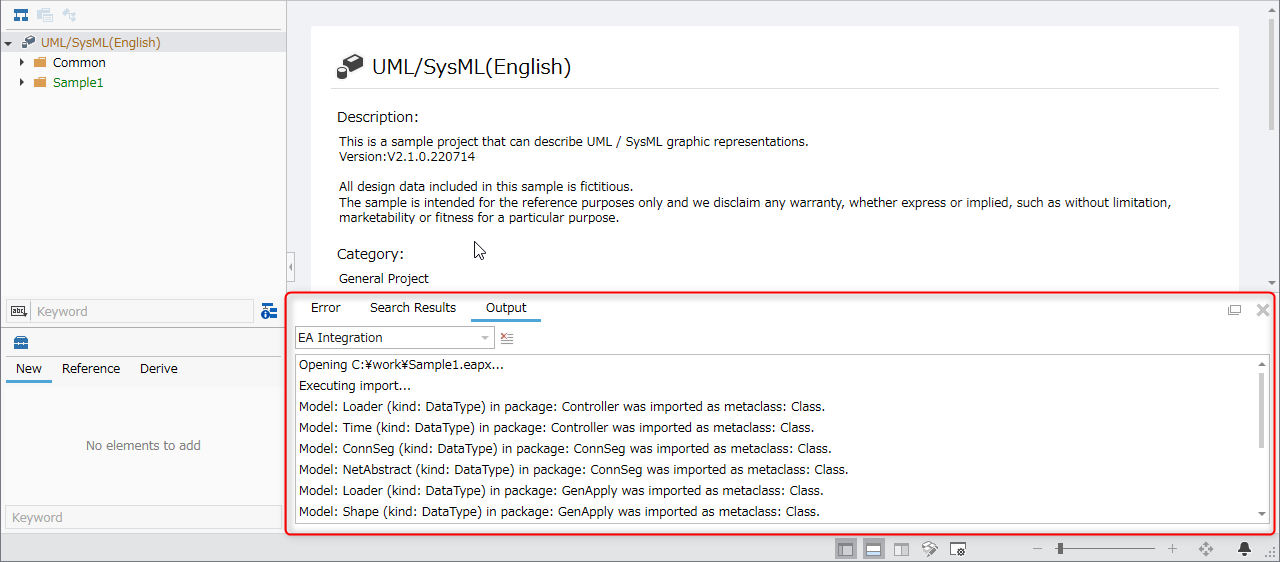Open notifications via the bell icon
Image resolution: width=1280 pixels, height=562 pixels.
coord(1245,549)
